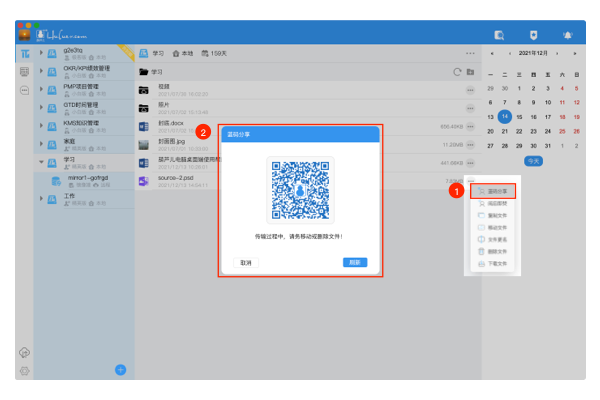This screenshot has height=400, width=600.
Task: Click the shield icon in top bar
Action: click(x=533, y=36)
